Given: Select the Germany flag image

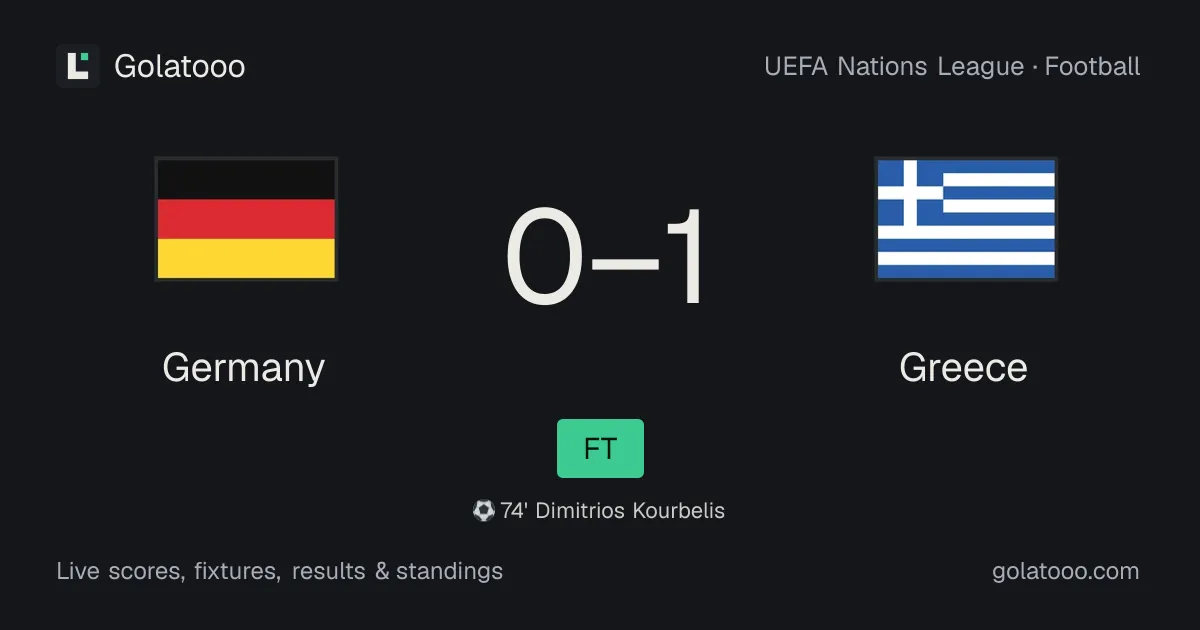Looking at the screenshot, I should (246, 219).
